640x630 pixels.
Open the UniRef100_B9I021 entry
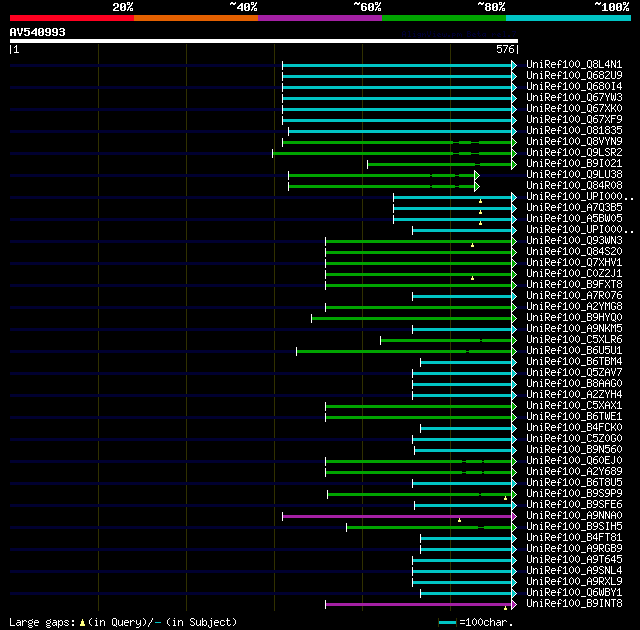click(574, 164)
